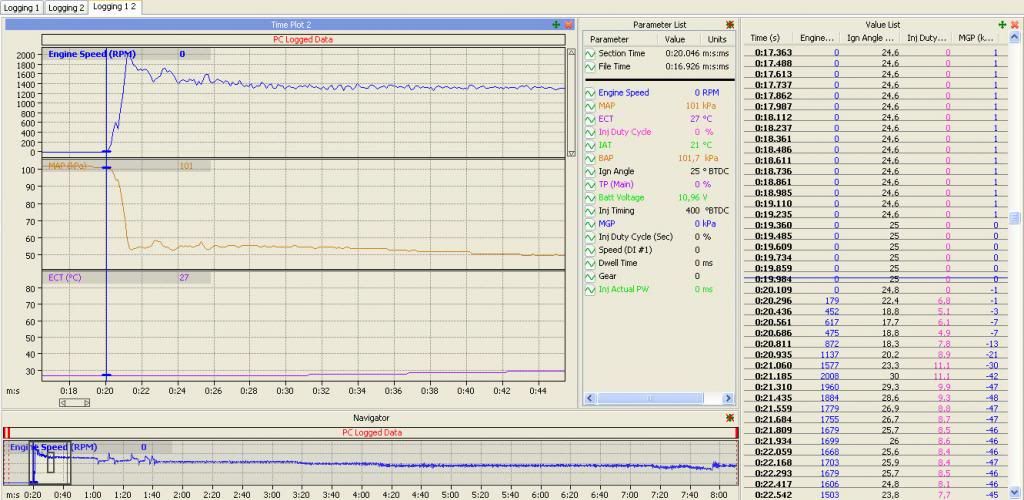Click the Ign Angle column header
Screen dimensions: 1024x500
click(869, 38)
